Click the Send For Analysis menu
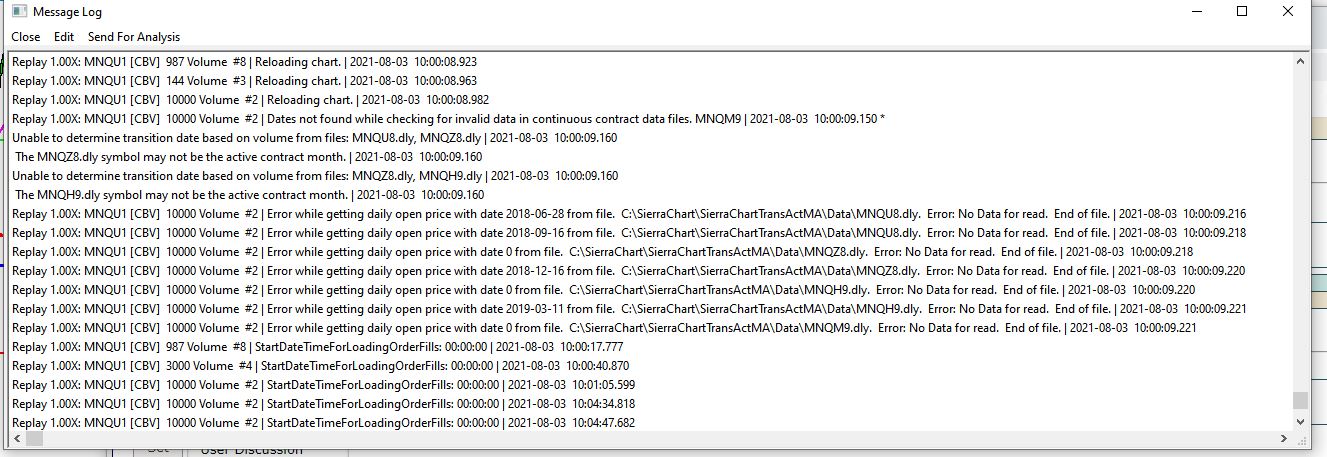 pos(134,37)
